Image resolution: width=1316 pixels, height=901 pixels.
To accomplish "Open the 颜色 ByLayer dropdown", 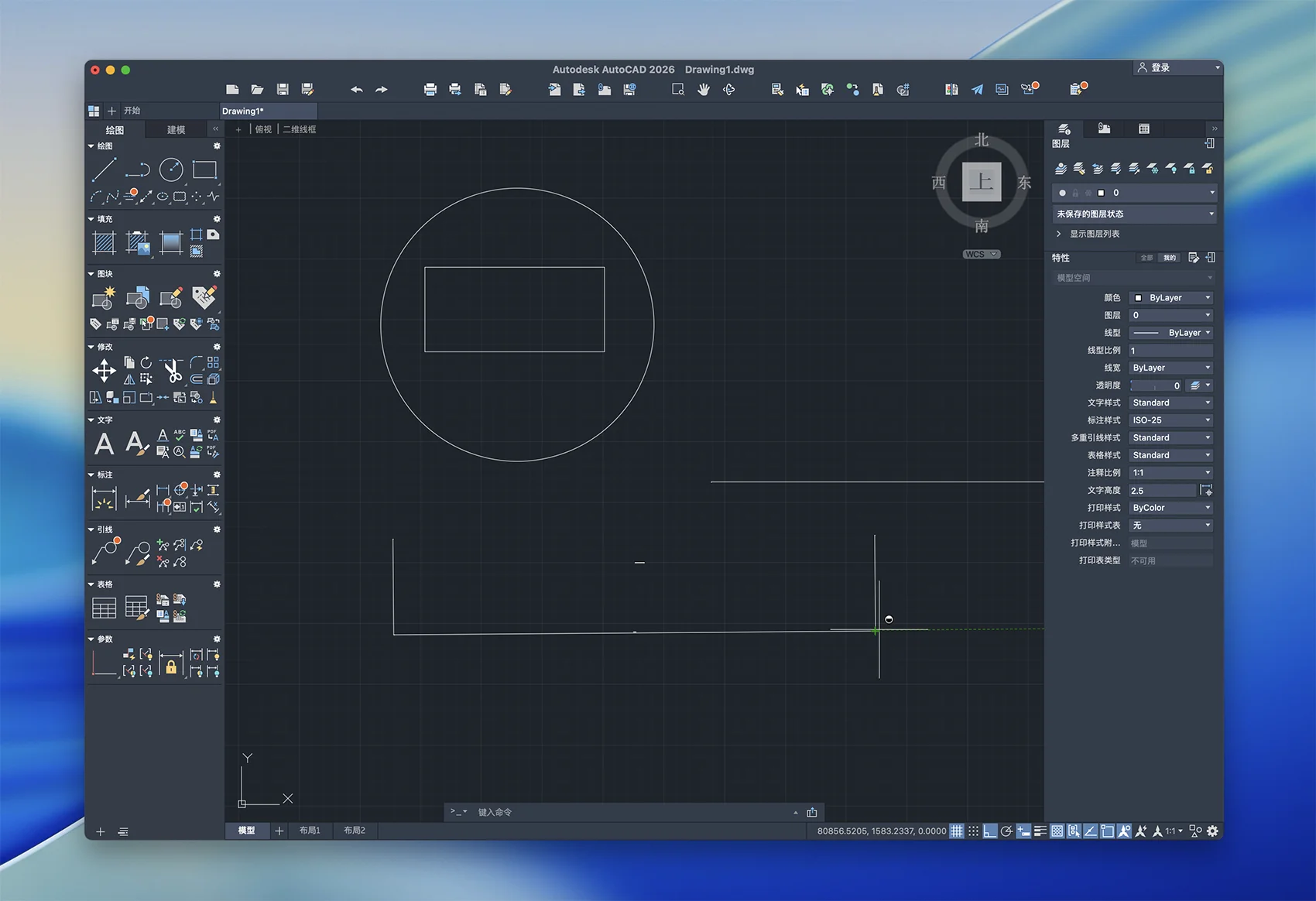I will [x=1171, y=298].
